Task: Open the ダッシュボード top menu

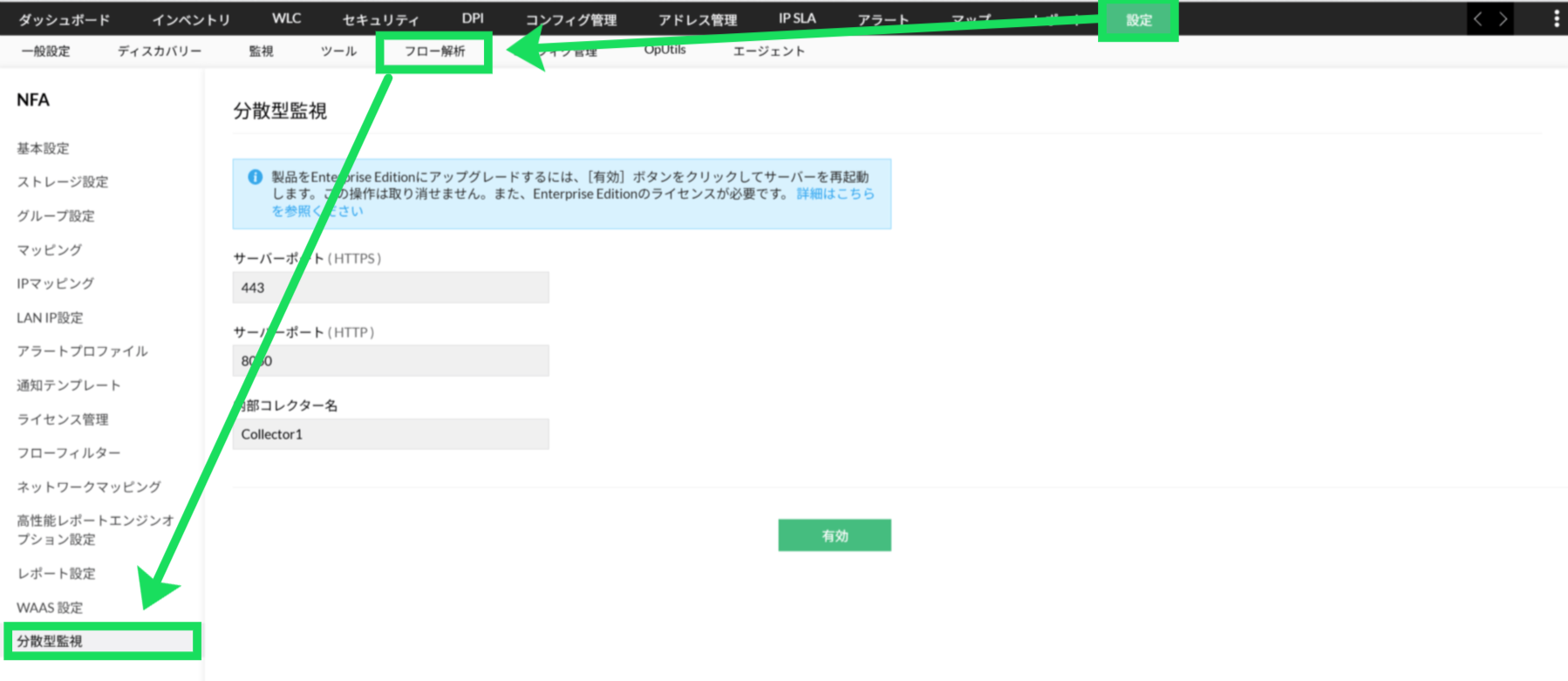Action: [65, 19]
